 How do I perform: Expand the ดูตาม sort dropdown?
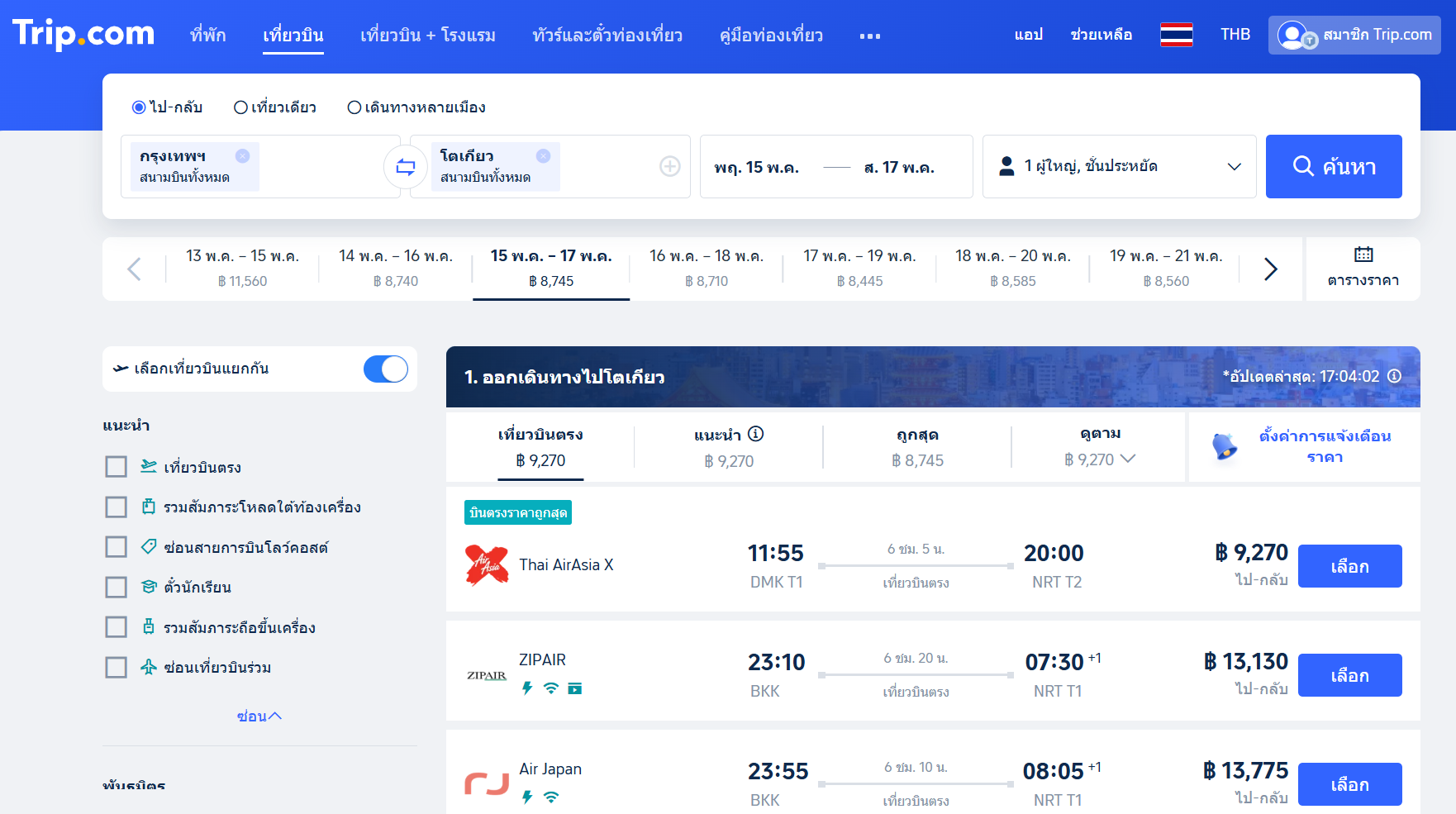point(1100,447)
